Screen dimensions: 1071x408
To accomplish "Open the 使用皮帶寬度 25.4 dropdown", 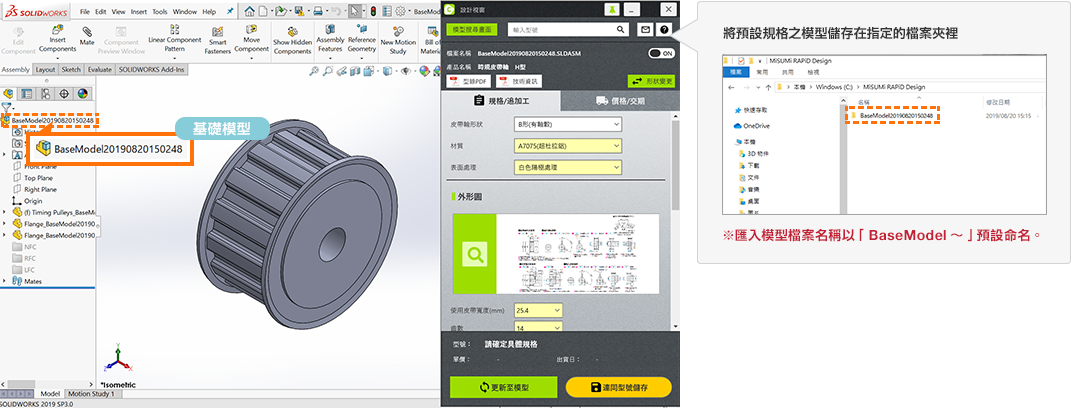I will click(539, 311).
